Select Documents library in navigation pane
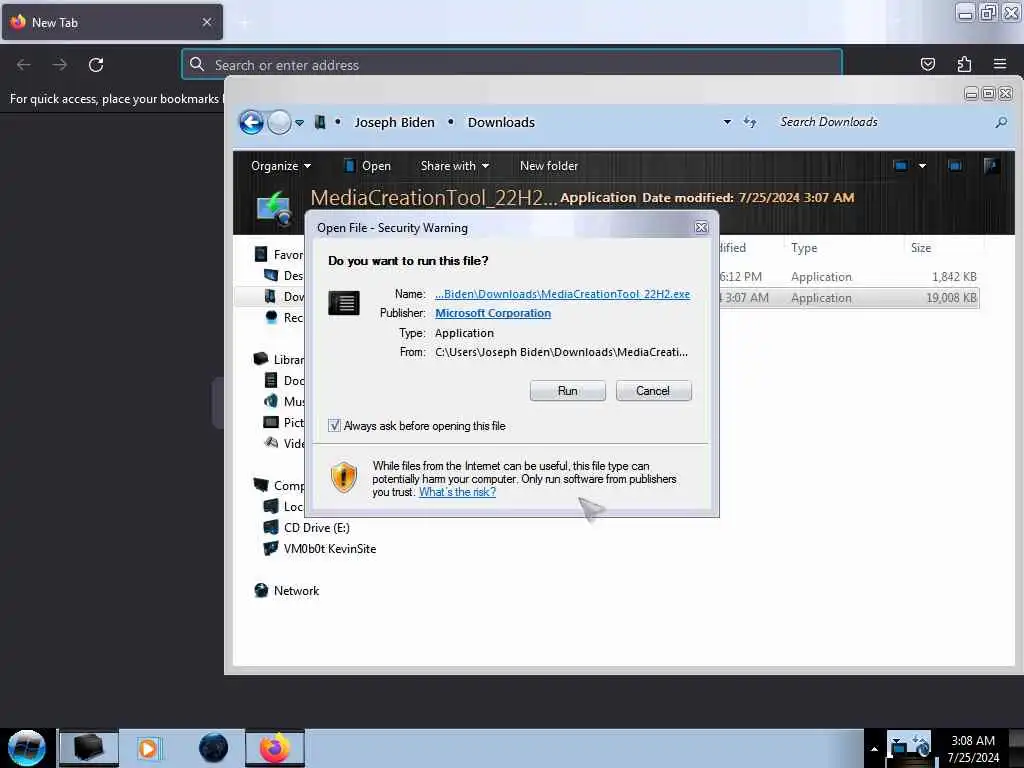Viewport: 1024px width, 768px height. 284,380
